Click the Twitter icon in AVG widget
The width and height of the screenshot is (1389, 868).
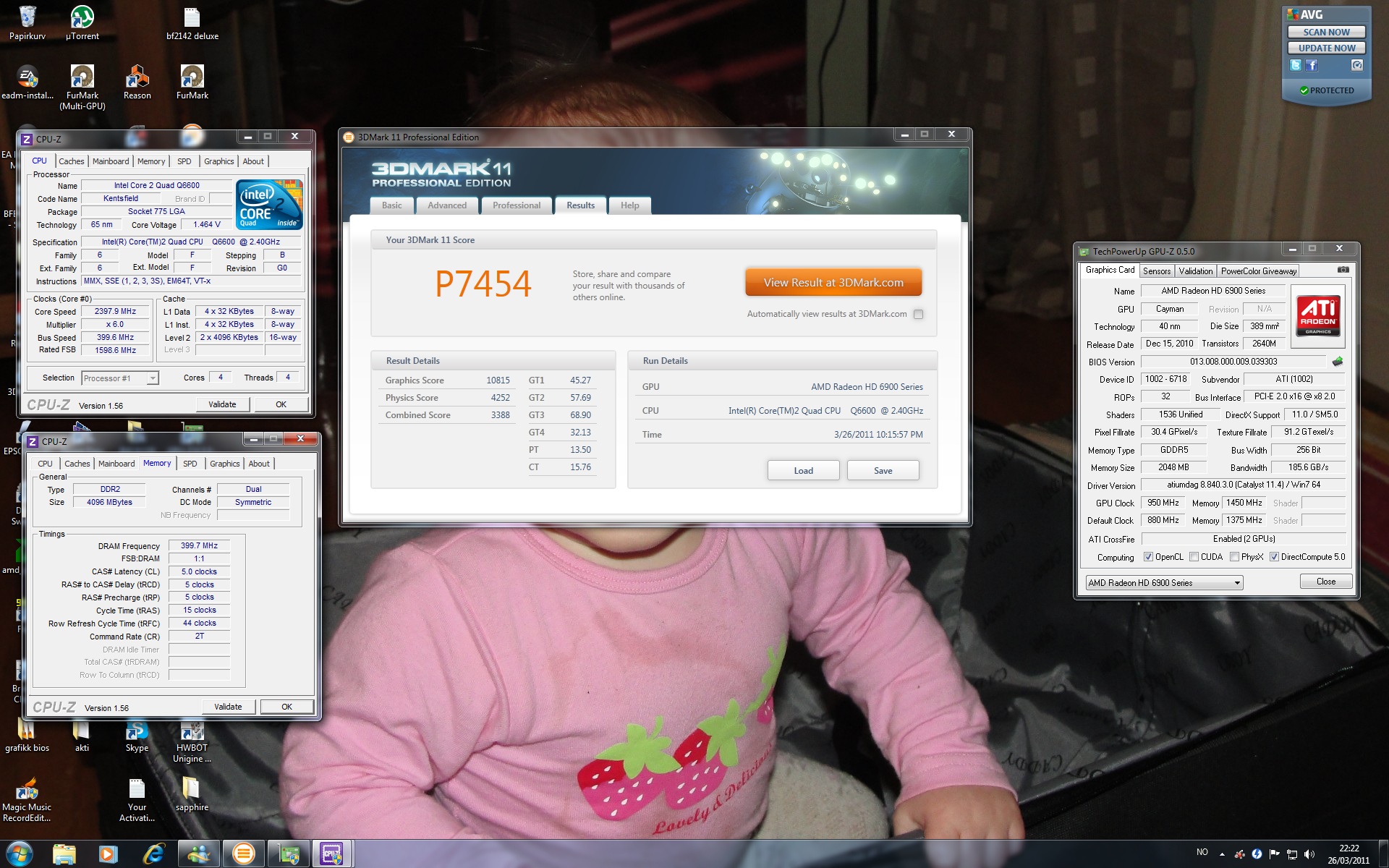[1296, 65]
